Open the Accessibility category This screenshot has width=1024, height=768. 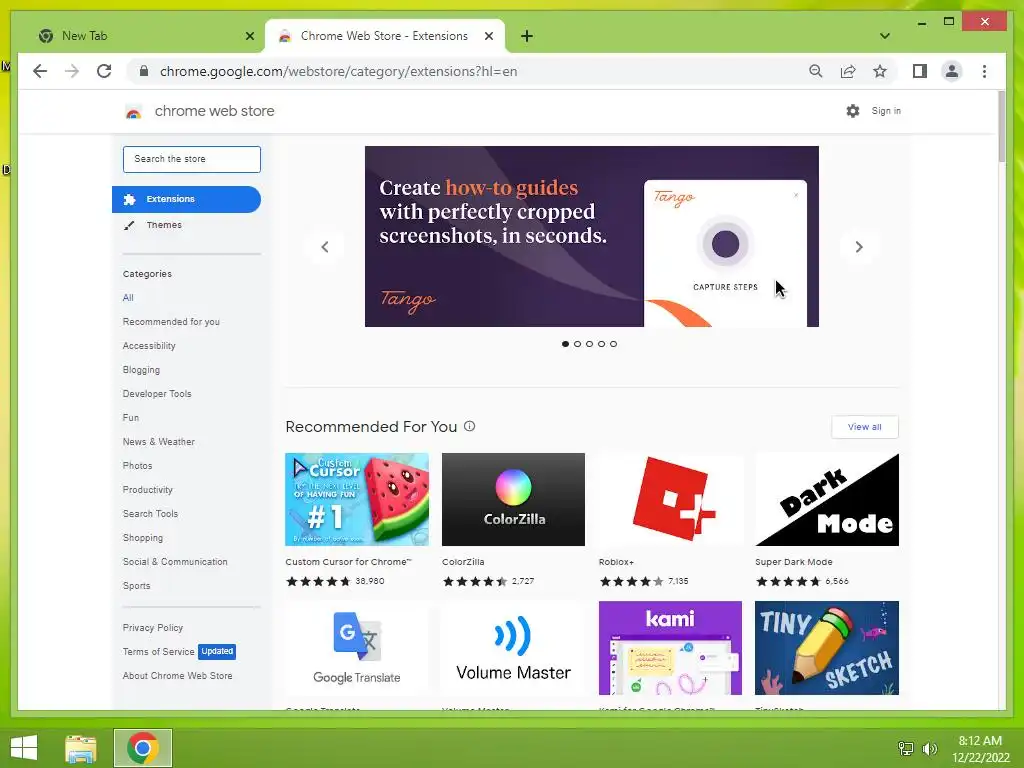click(x=149, y=346)
